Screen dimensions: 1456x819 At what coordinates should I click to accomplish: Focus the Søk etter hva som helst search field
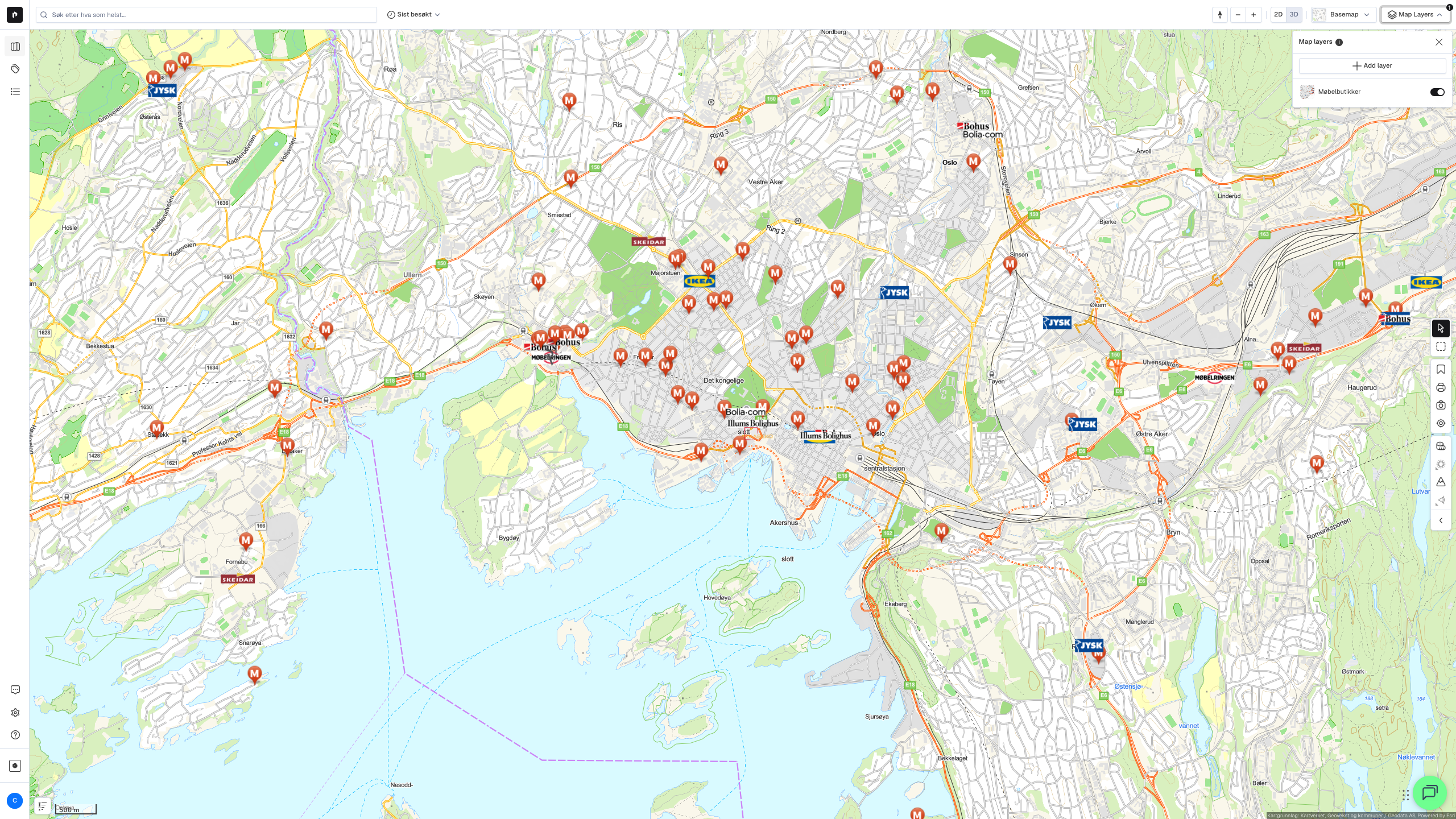click(x=206, y=15)
